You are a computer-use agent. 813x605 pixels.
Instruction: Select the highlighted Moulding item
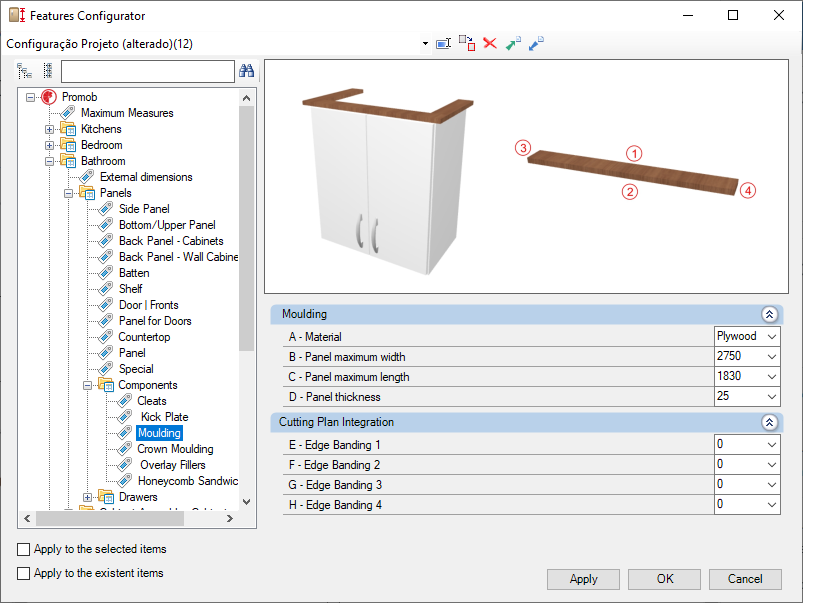(159, 433)
